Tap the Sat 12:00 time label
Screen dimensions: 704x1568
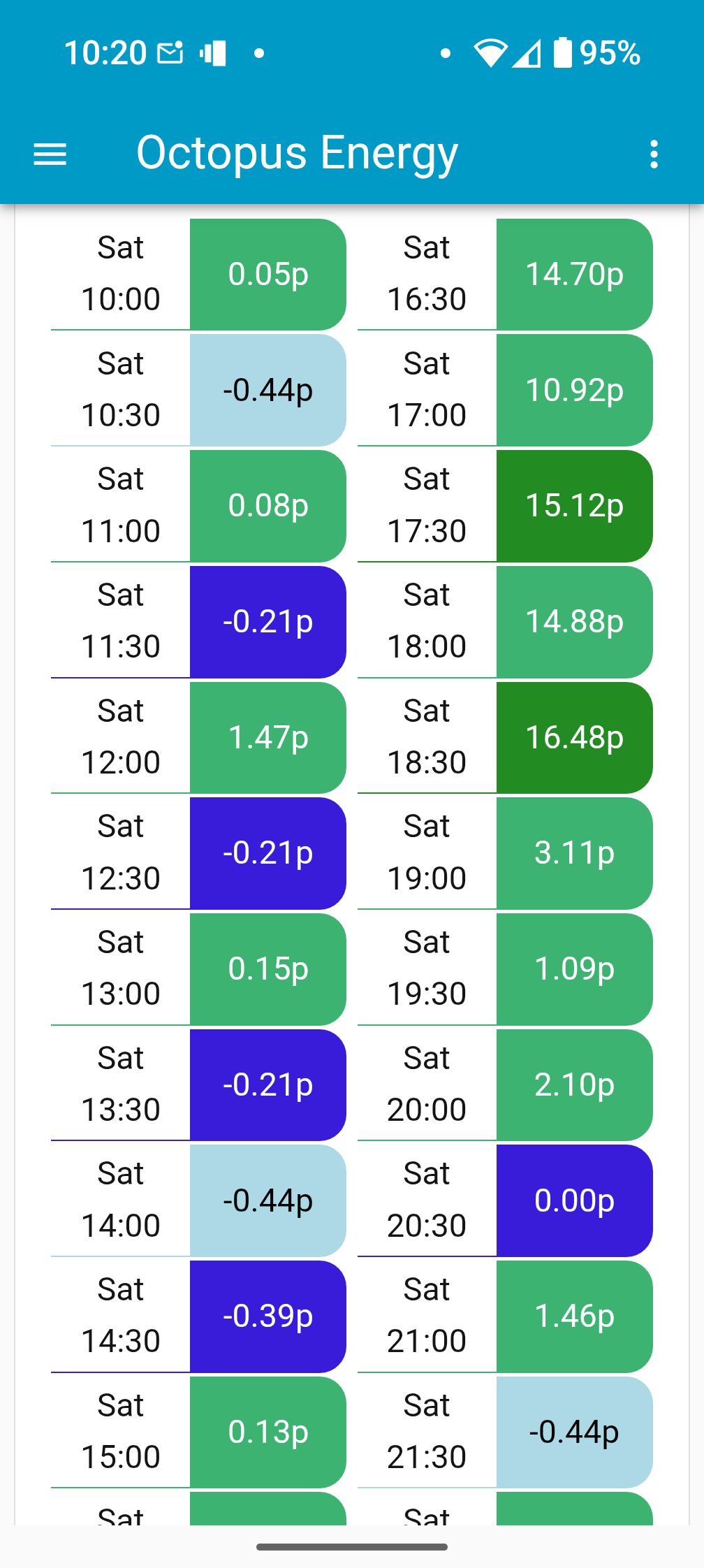click(x=121, y=737)
